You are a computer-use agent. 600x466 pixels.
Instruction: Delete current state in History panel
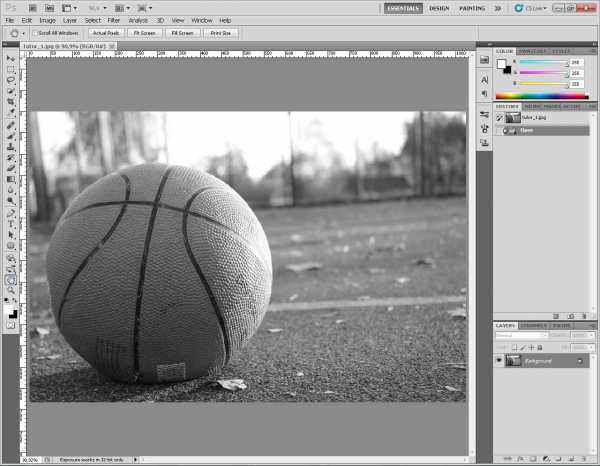click(x=584, y=316)
